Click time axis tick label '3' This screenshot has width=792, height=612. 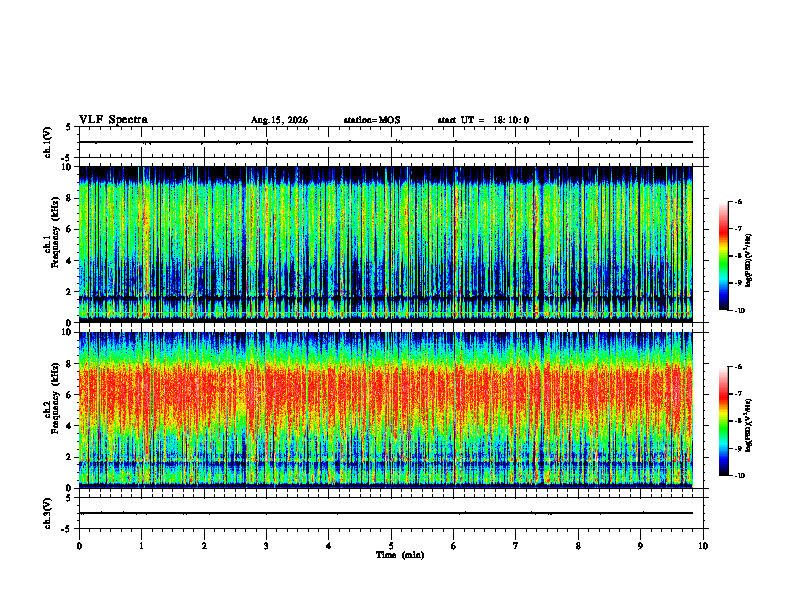click(266, 546)
